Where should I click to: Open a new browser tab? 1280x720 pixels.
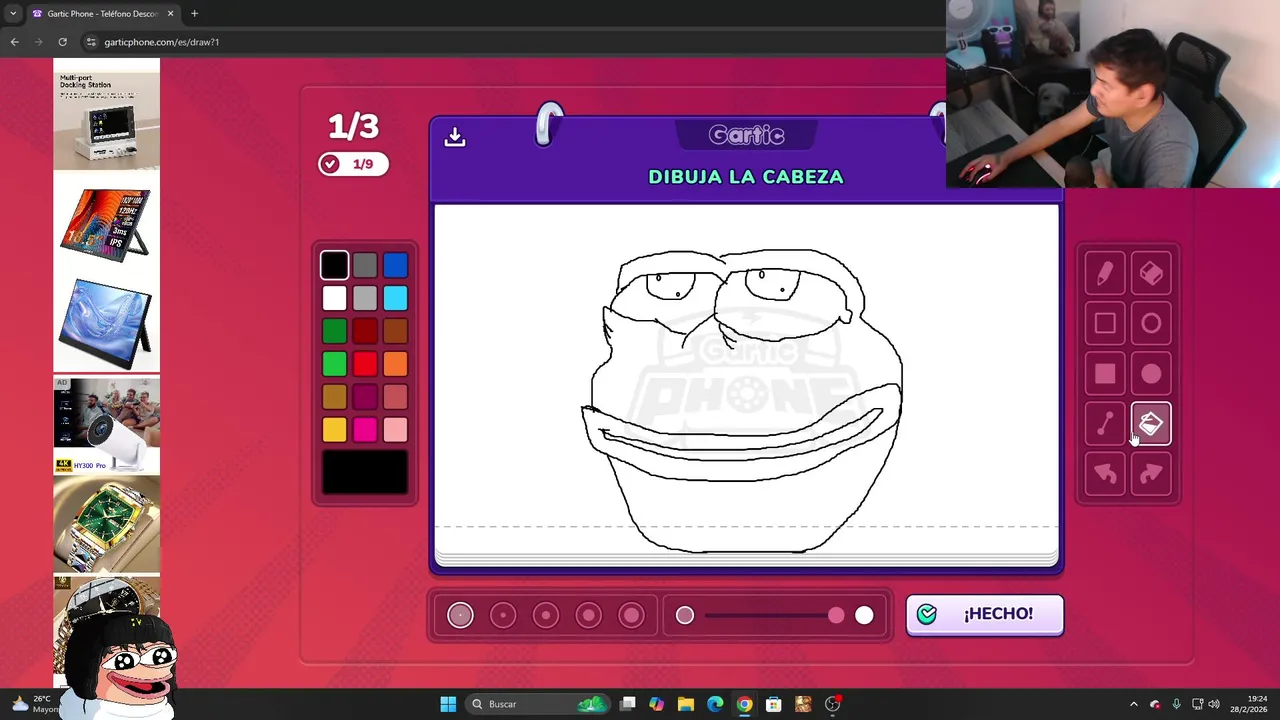pyautogui.click(x=194, y=14)
